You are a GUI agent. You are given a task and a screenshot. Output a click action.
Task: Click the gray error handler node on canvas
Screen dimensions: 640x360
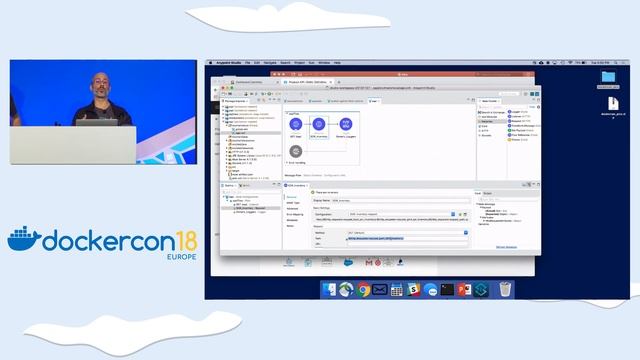click(296, 151)
